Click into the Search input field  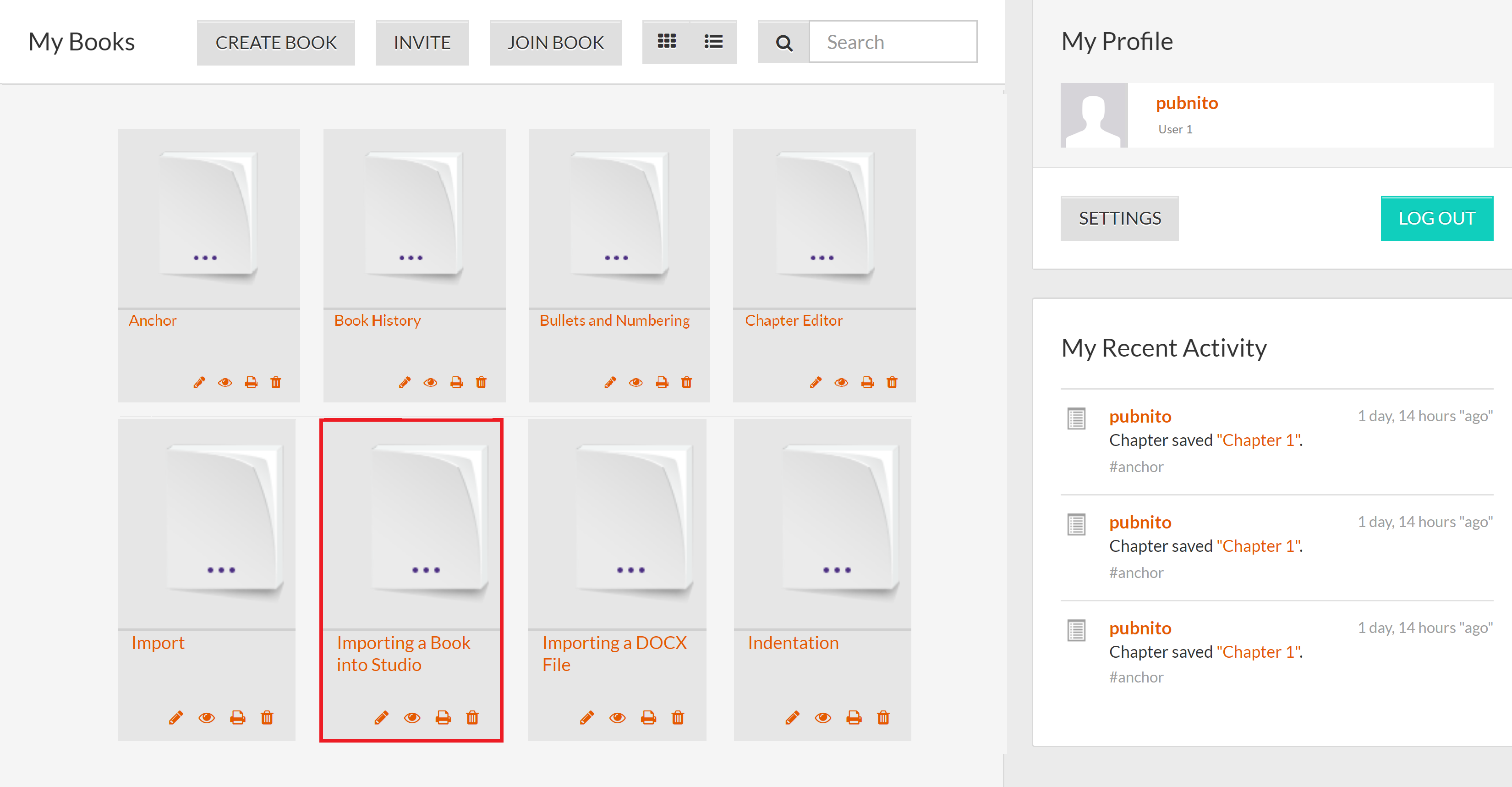[892, 42]
